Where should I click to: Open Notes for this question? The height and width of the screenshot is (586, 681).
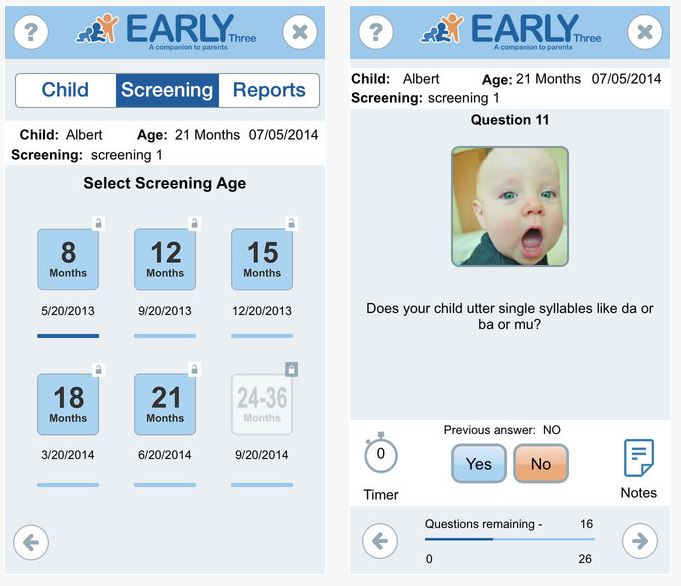tap(638, 459)
